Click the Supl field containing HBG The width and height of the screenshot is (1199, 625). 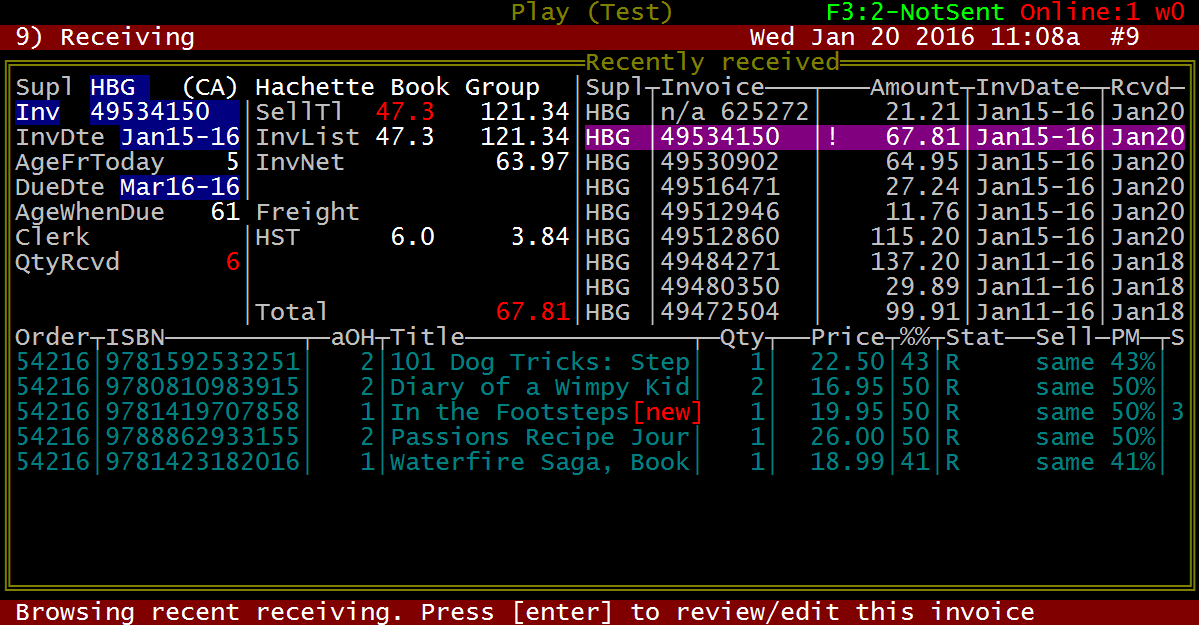pos(119,87)
